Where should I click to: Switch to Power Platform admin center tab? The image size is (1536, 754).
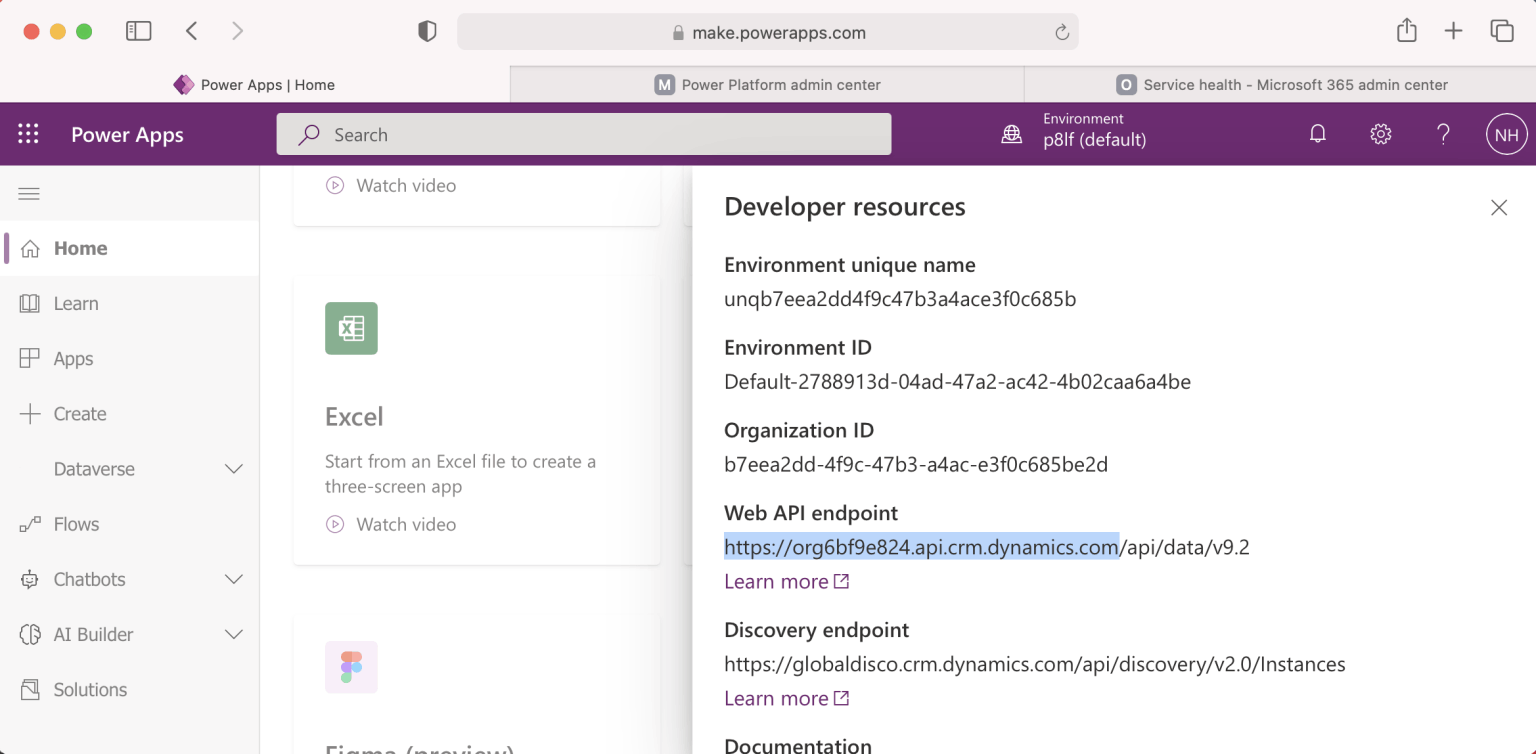(767, 85)
